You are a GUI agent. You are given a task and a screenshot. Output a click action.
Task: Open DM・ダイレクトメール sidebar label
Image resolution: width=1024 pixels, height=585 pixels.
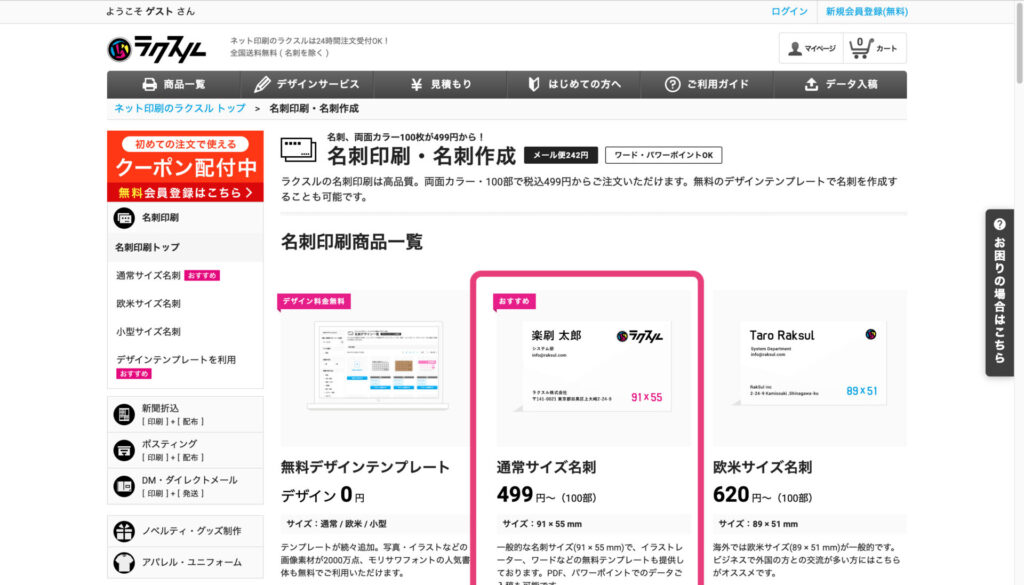(189, 480)
